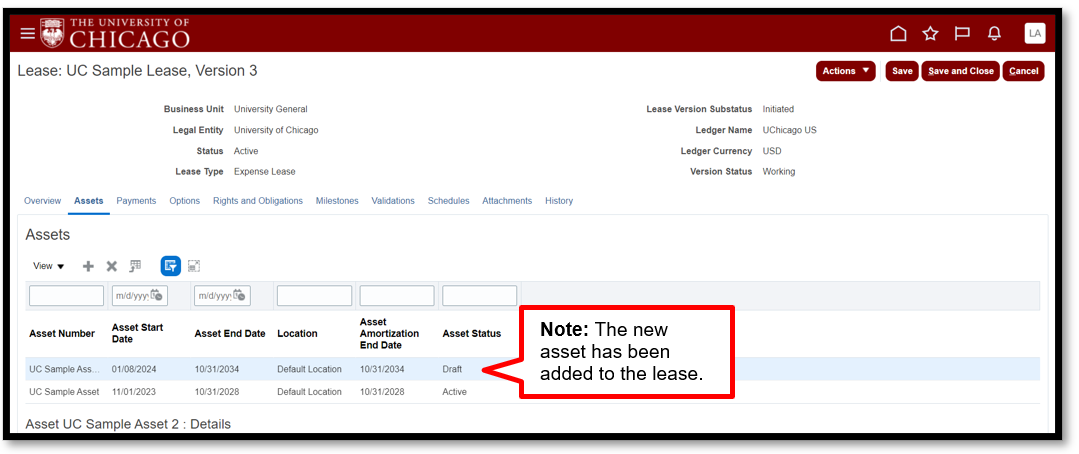This screenshot has width=1079, height=454.
Task: Sort by Asset Number column header
Action: point(62,334)
